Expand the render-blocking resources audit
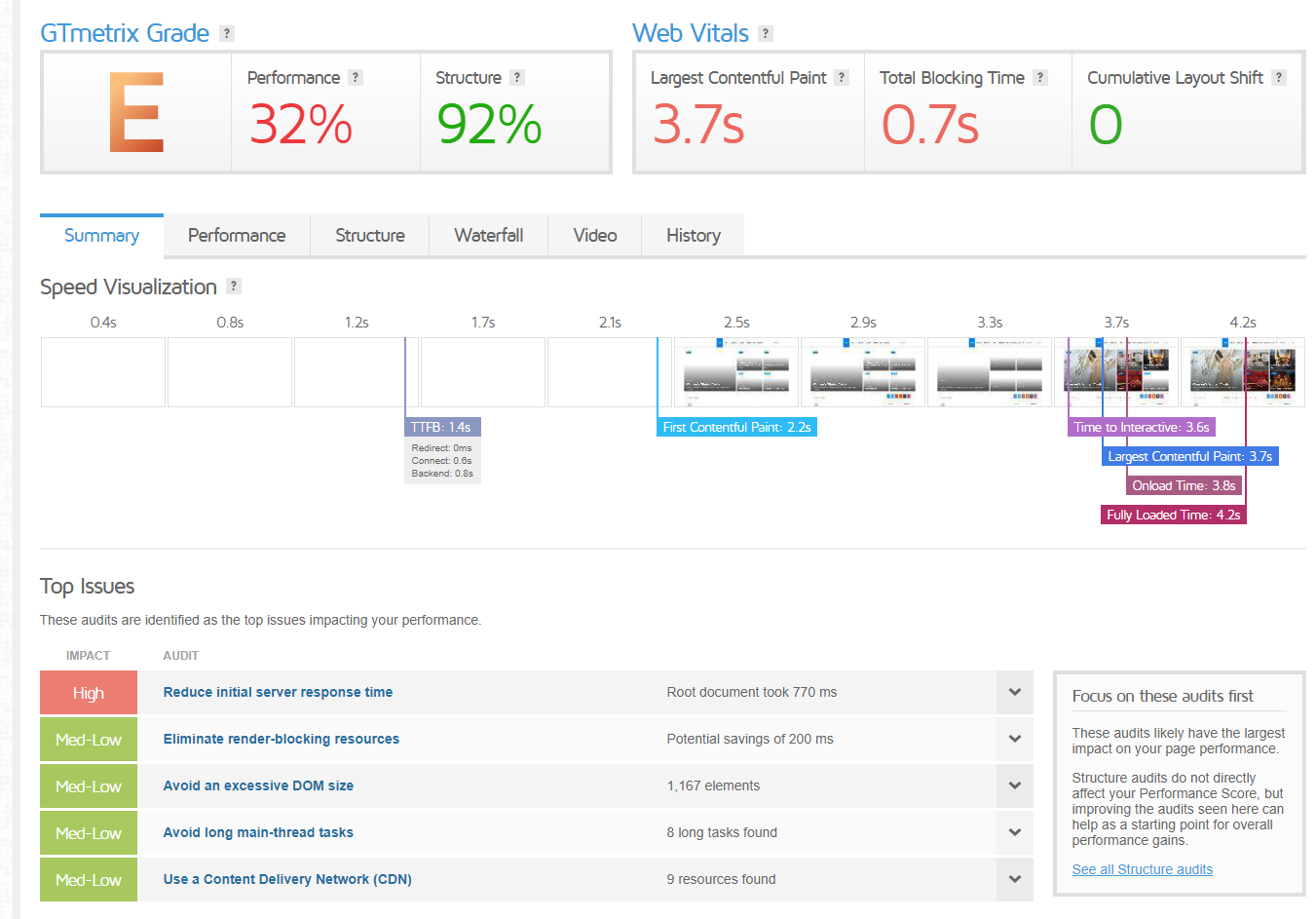Image resolution: width=1316 pixels, height=919 pixels. tap(1015, 739)
